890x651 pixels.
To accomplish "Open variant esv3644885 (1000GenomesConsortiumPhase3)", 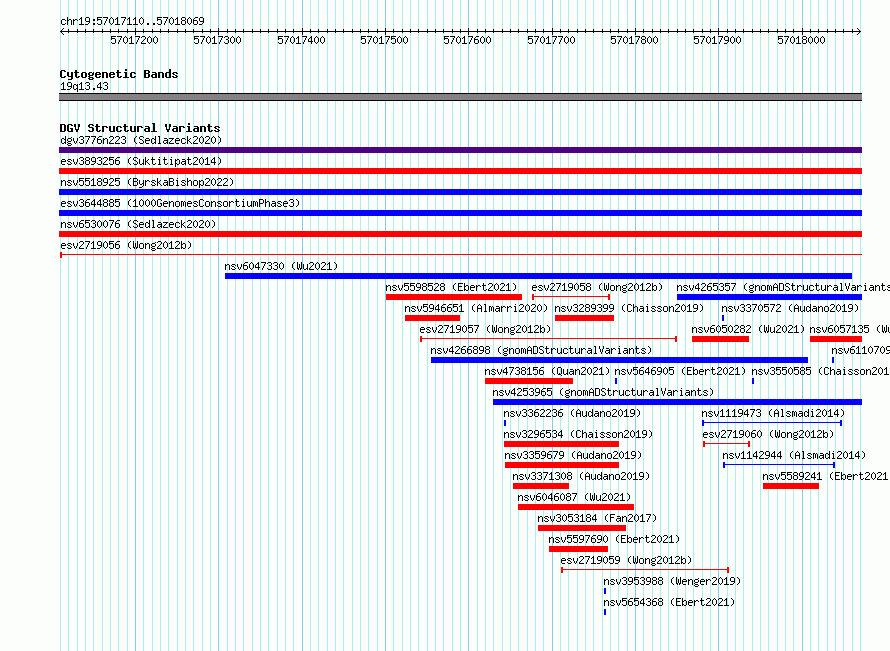I will click(180, 203).
